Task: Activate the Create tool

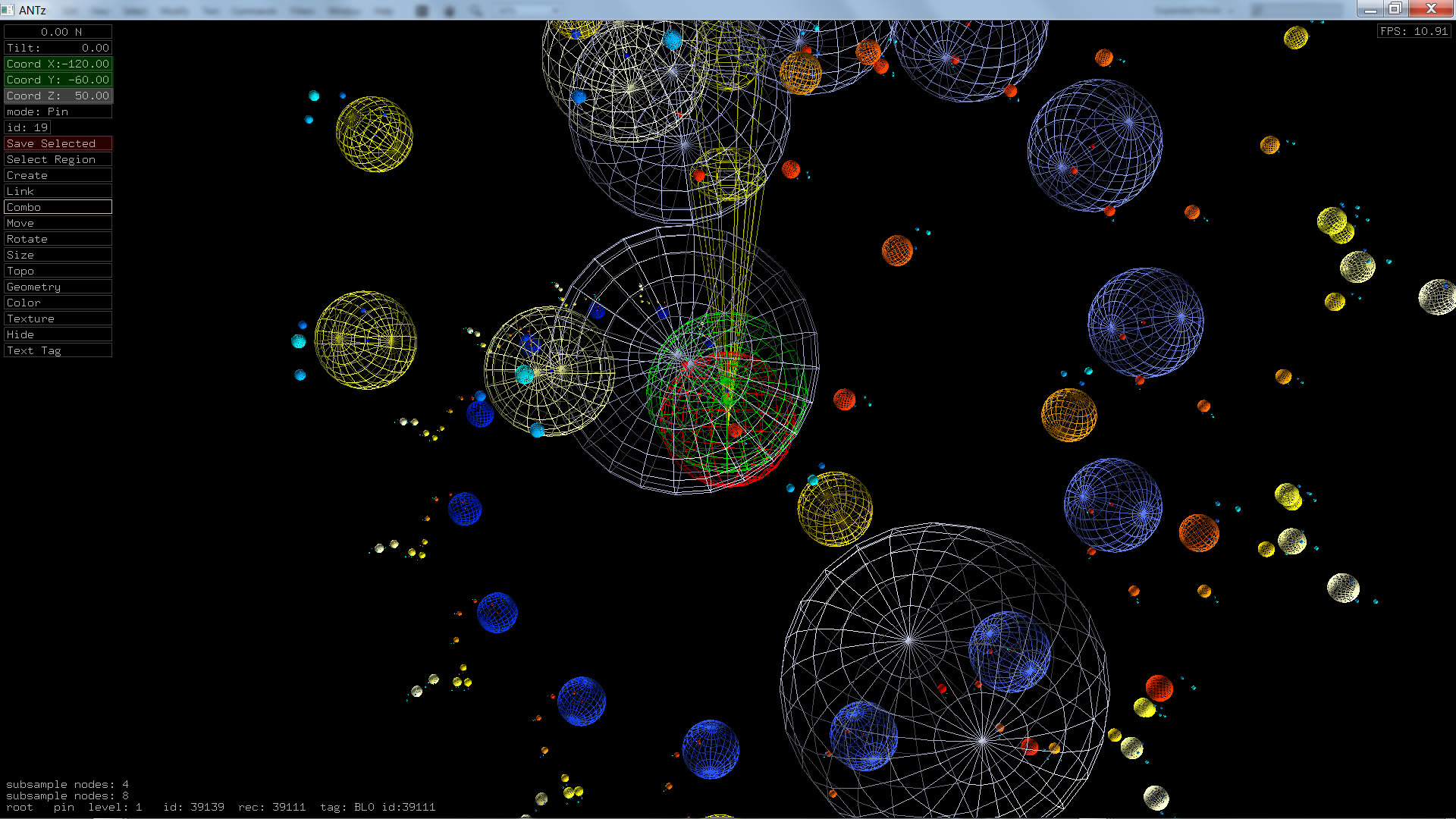Action: coord(58,175)
